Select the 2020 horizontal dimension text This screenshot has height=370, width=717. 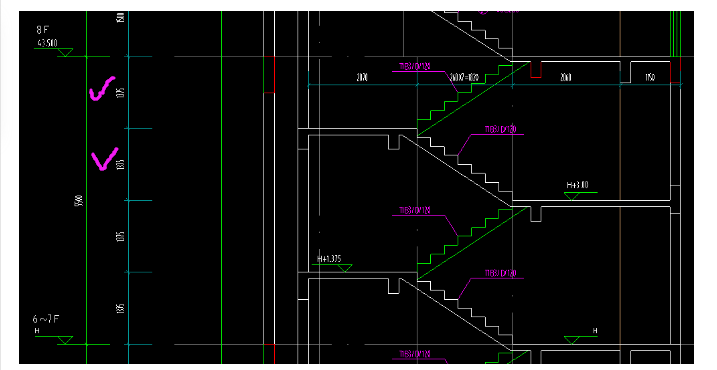tap(362, 77)
